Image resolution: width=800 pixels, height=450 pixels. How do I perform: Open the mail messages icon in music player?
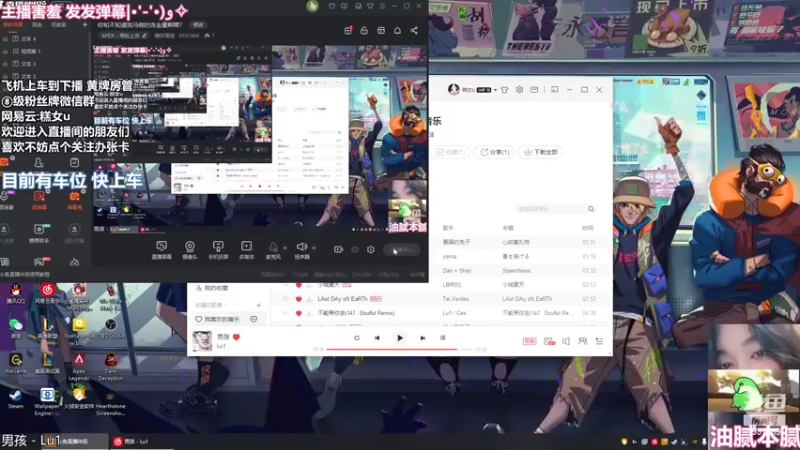(534, 90)
